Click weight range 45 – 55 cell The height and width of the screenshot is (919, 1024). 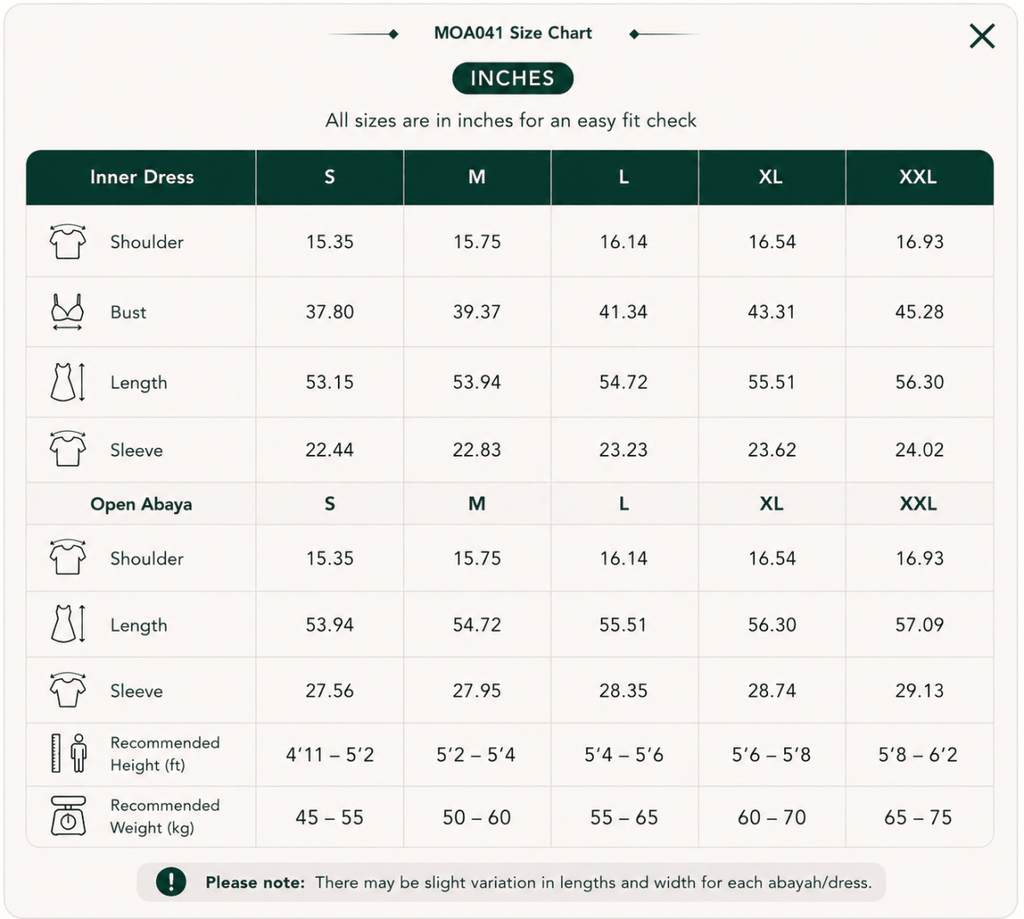pos(330,817)
